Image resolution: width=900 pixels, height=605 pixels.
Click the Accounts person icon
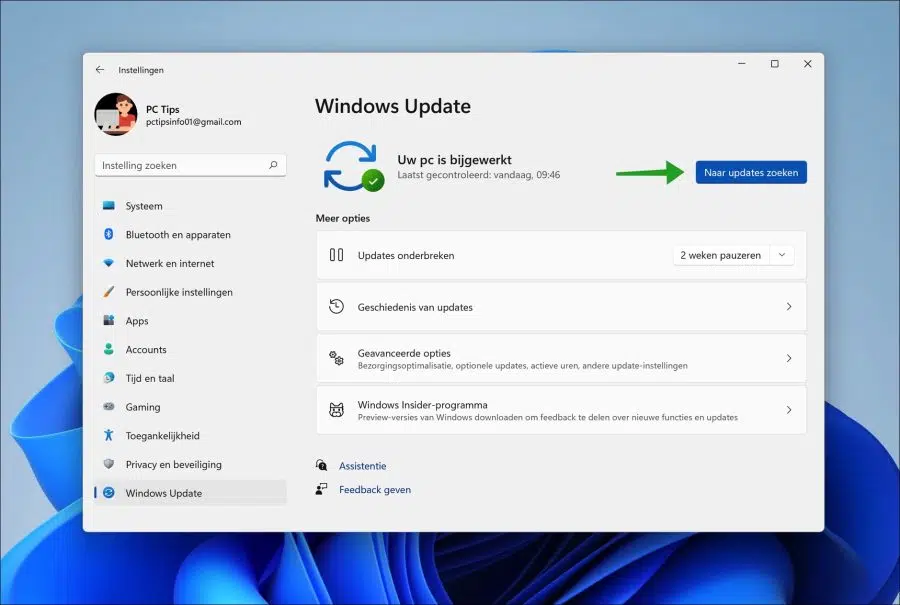click(108, 349)
